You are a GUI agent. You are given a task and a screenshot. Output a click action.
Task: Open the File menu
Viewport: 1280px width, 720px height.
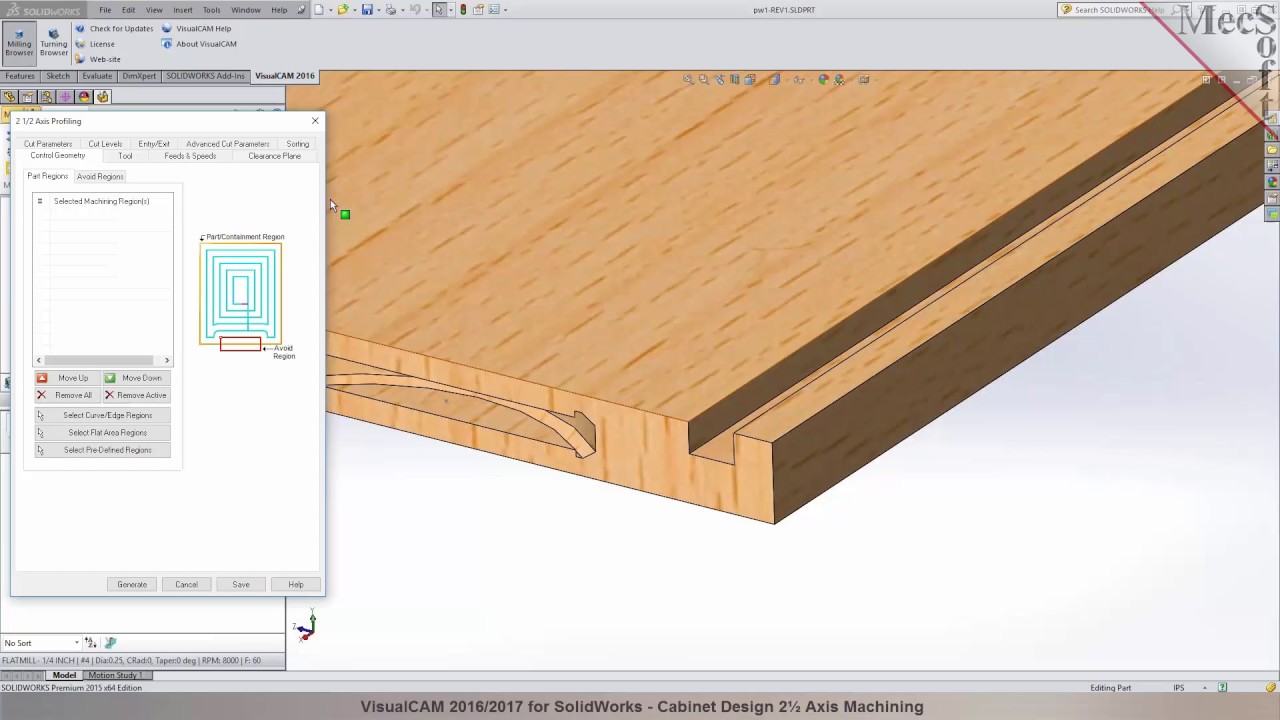tap(105, 10)
